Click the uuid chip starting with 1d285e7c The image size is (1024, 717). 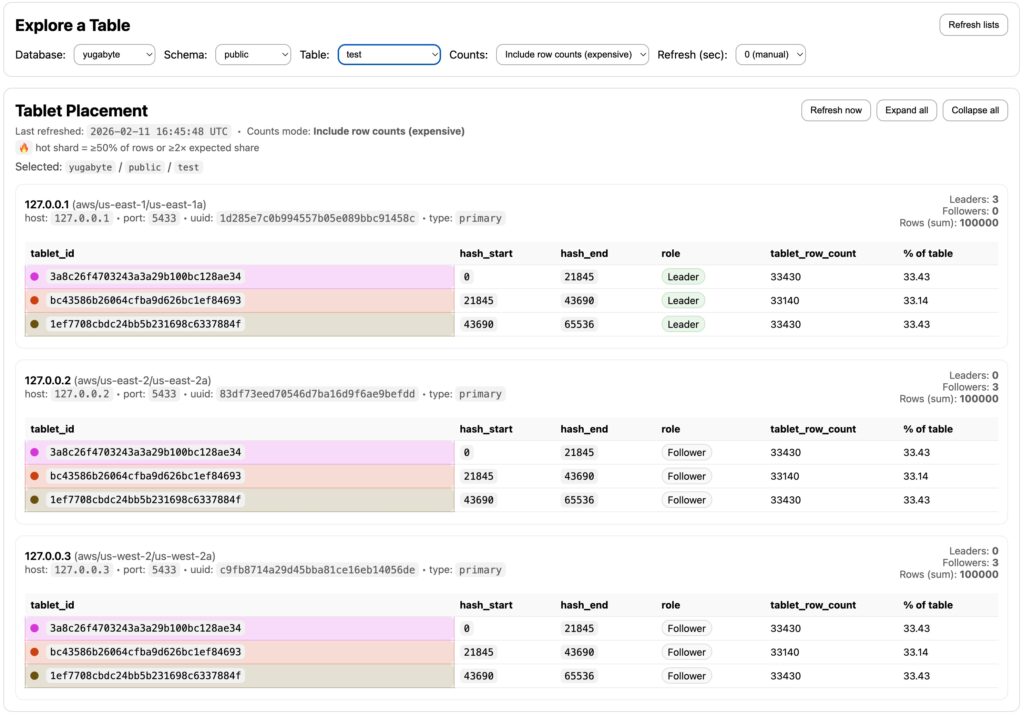click(x=317, y=218)
